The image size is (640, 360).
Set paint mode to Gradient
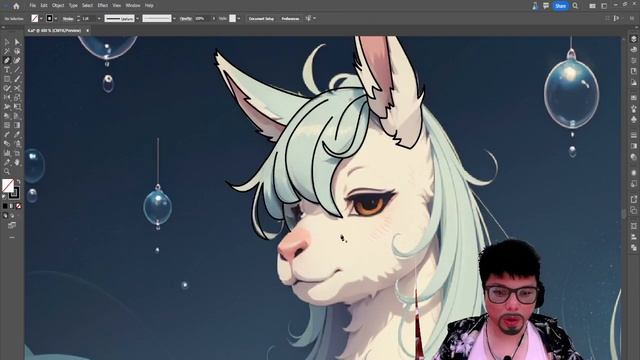click(x=11, y=206)
